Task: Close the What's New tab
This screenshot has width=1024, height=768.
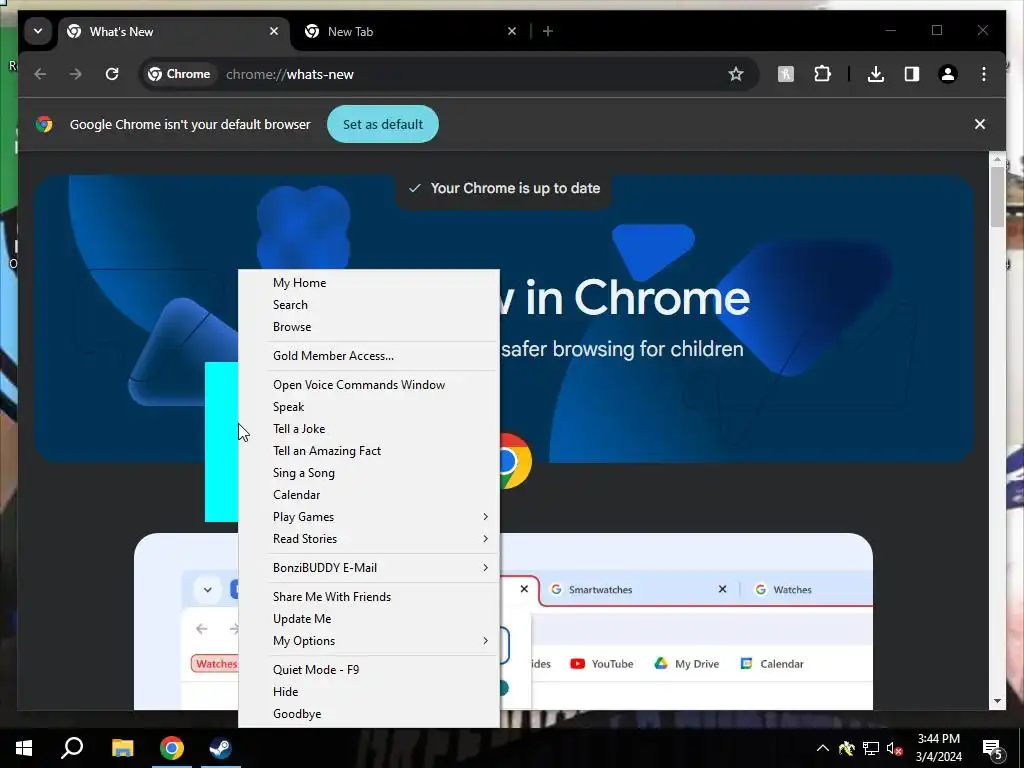Action: coord(274,31)
